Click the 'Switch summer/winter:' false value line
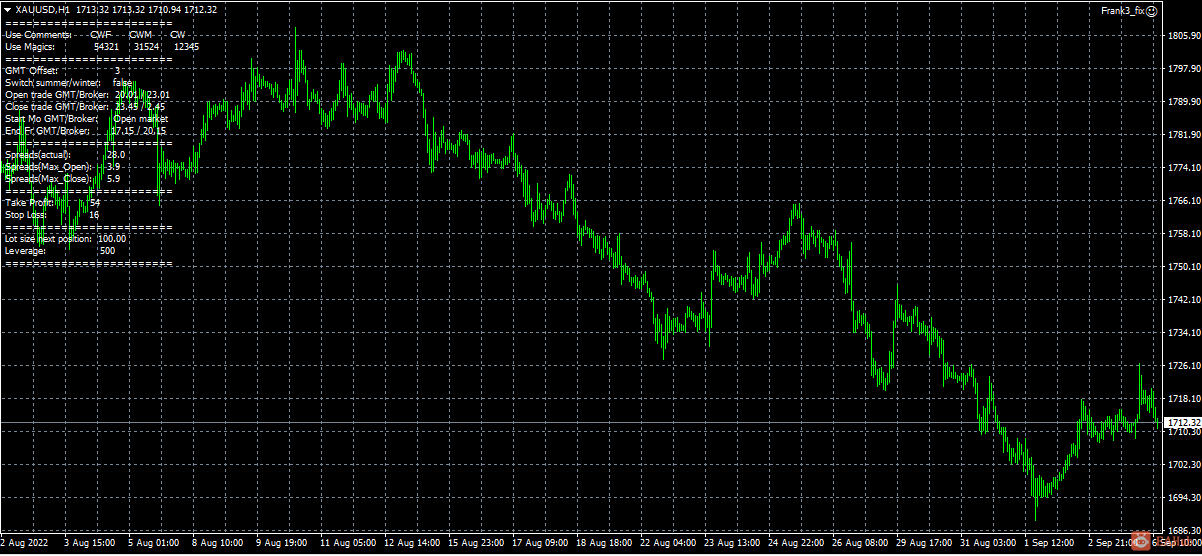 [69, 82]
